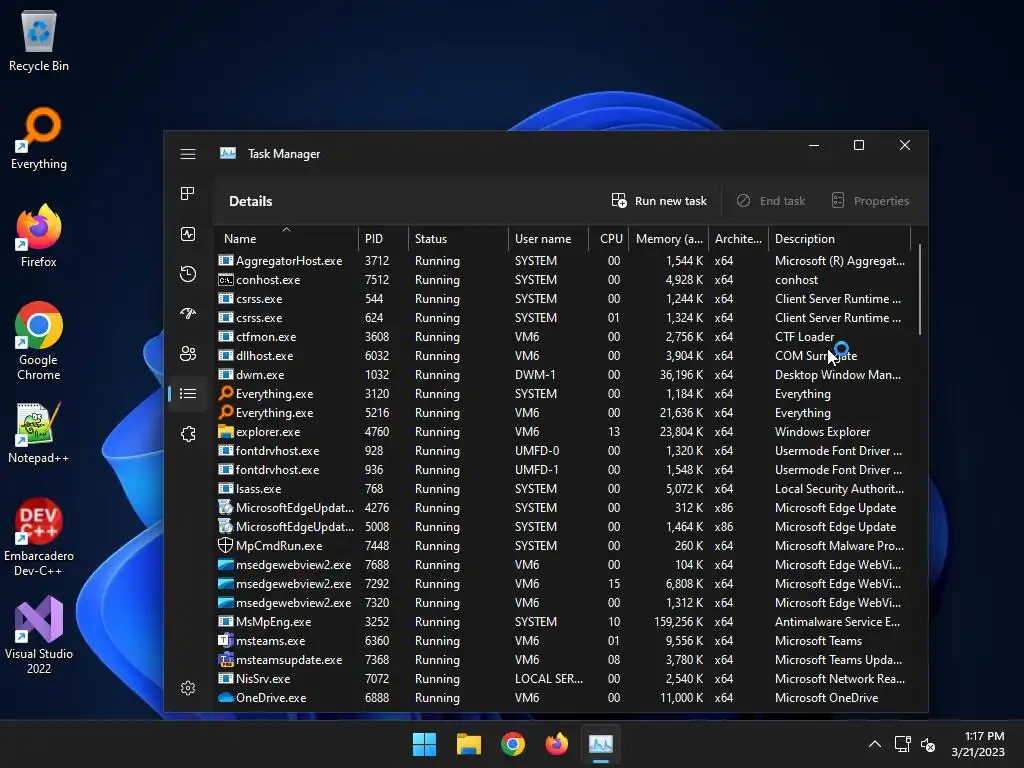Sort by the Status column header

tap(458, 238)
